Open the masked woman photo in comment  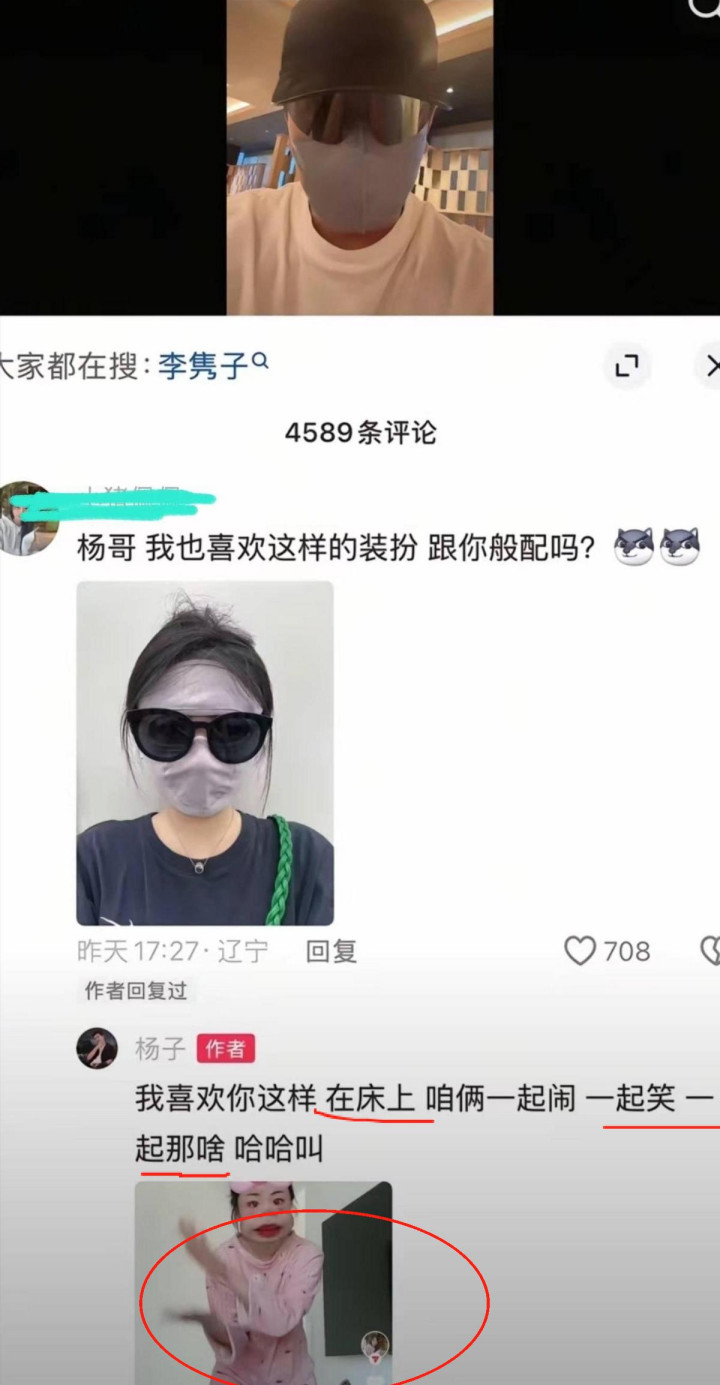click(205, 753)
